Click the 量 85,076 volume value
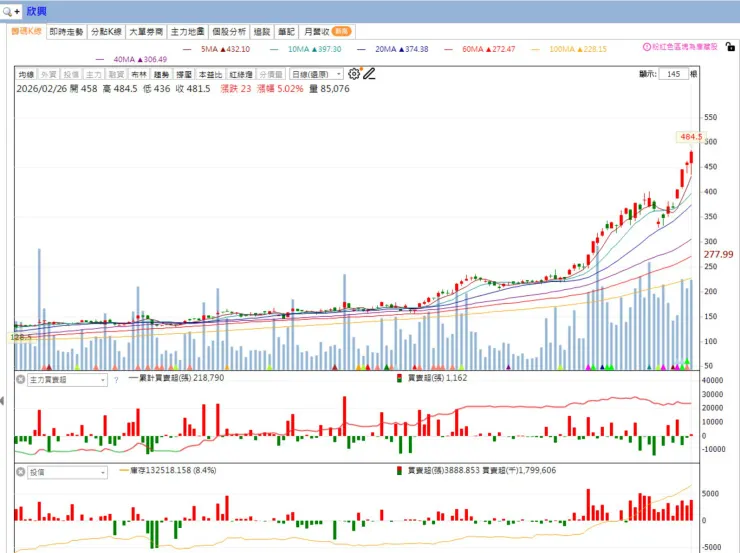This screenshot has height=553, width=740. (x=329, y=89)
